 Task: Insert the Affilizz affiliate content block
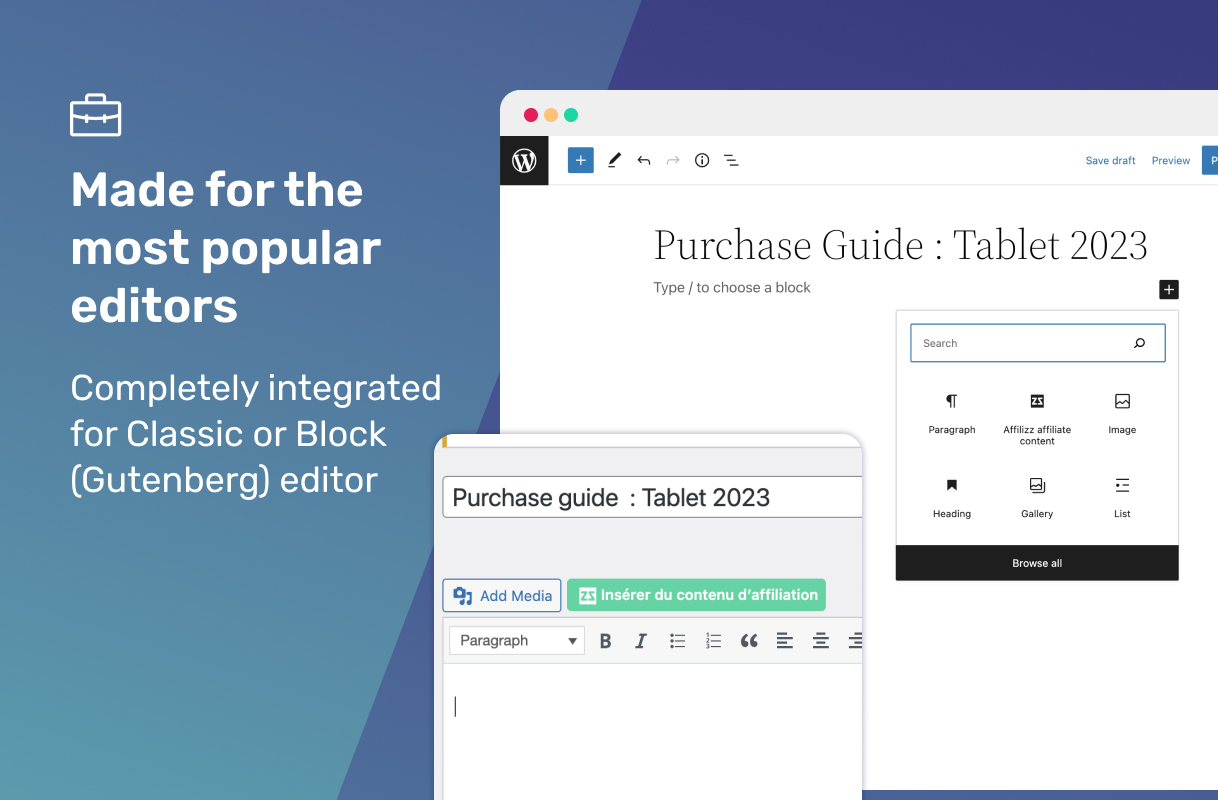point(1037,418)
